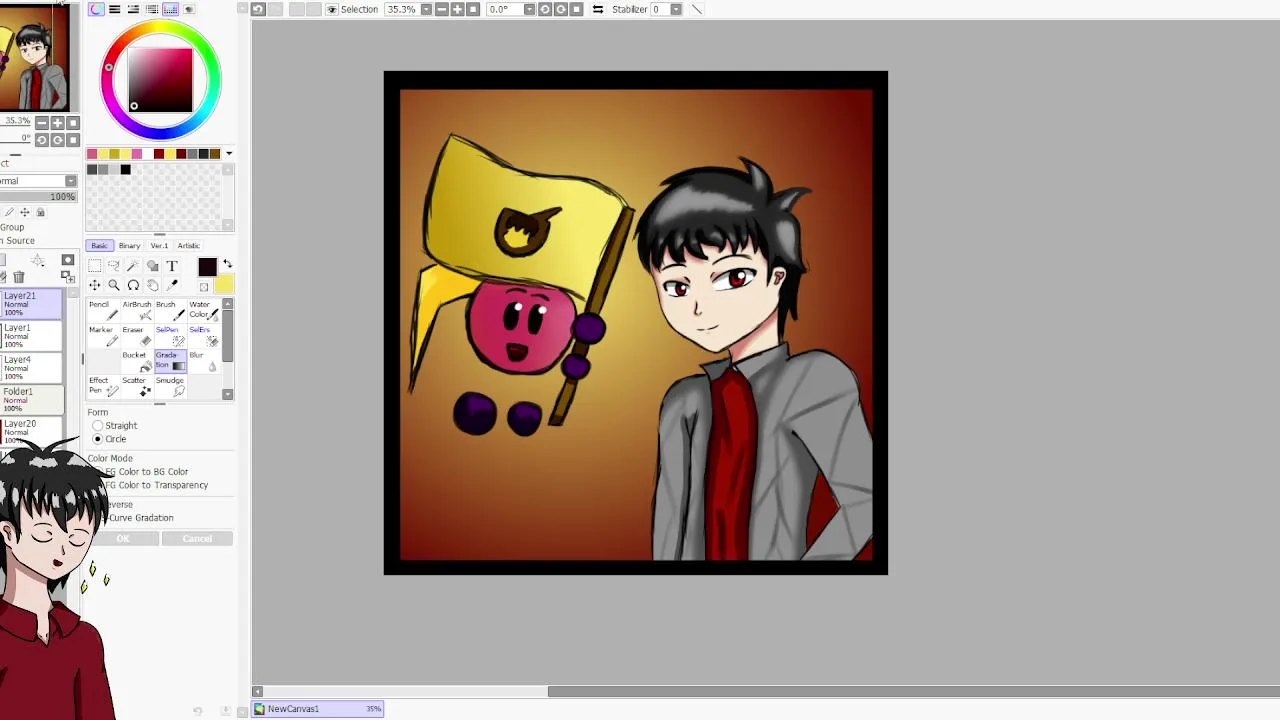Select the Marker tool
Screen dimensions: 1280x720
point(104,336)
